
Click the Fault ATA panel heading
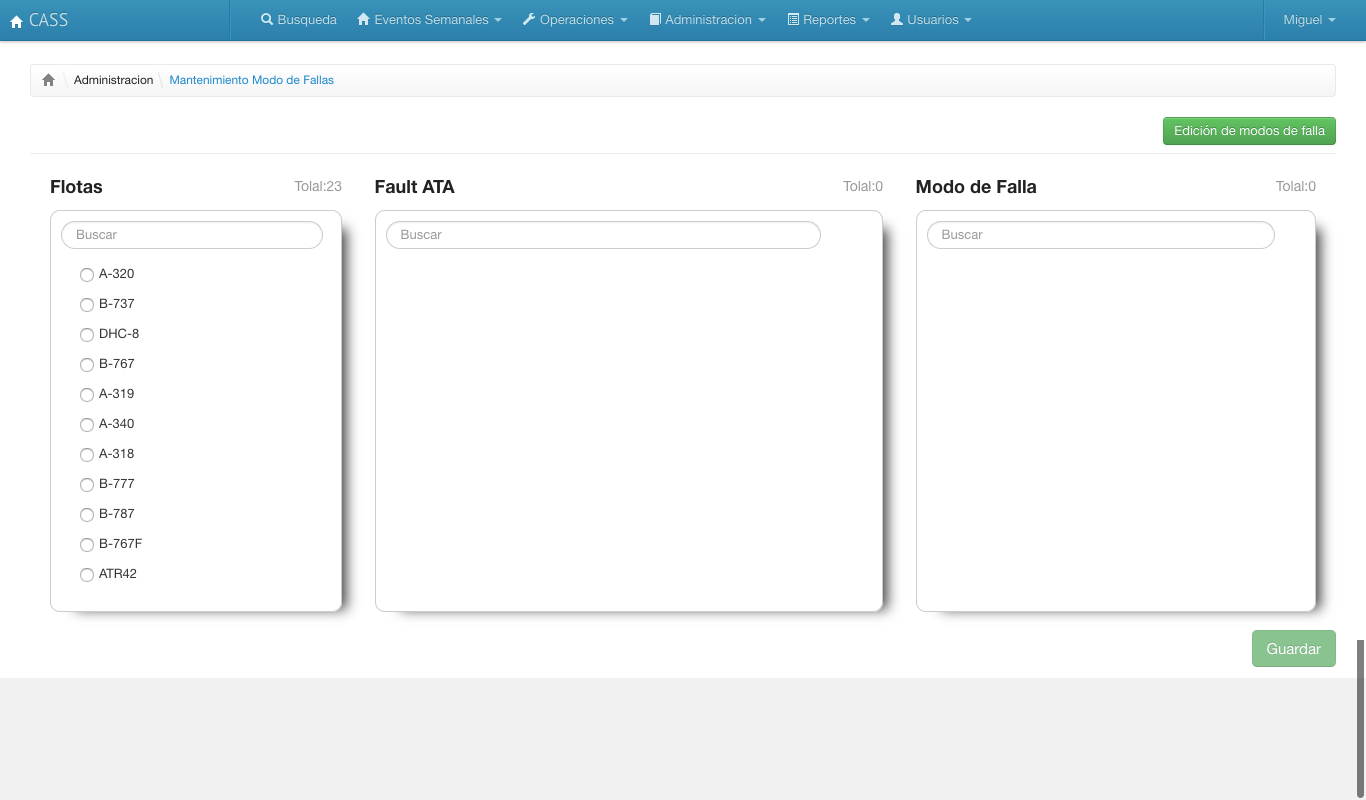[414, 187]
